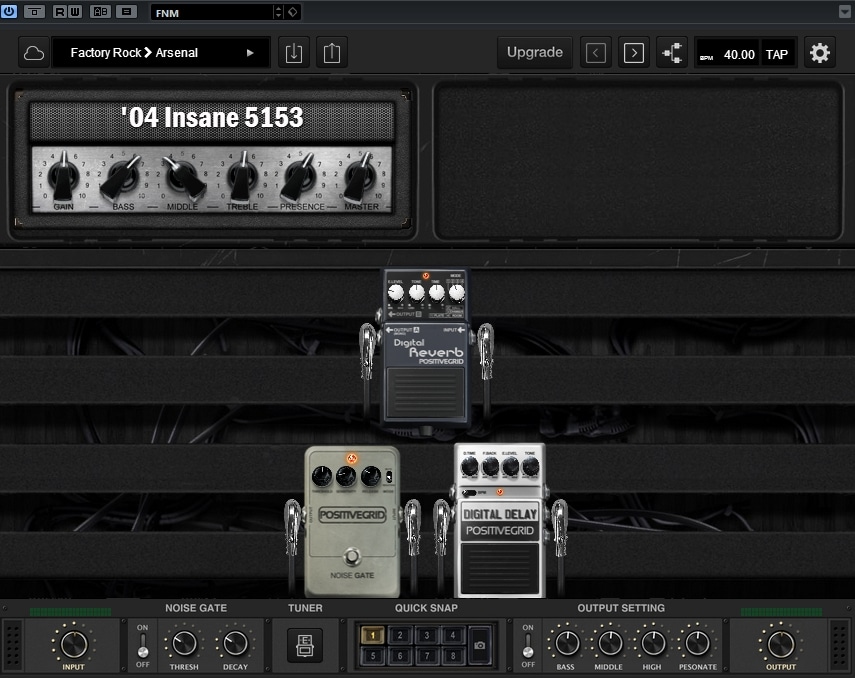Click the TAP tempo button
This screenshot has height=678, width=855.
(x=777, y=55)
